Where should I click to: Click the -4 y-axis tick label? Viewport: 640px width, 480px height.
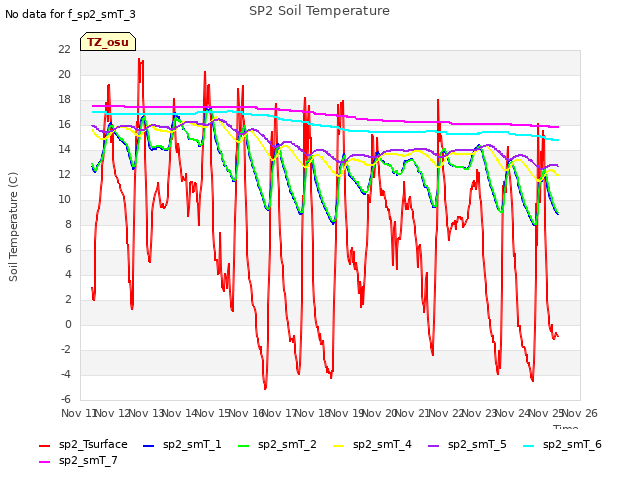[x=65, y=374]
